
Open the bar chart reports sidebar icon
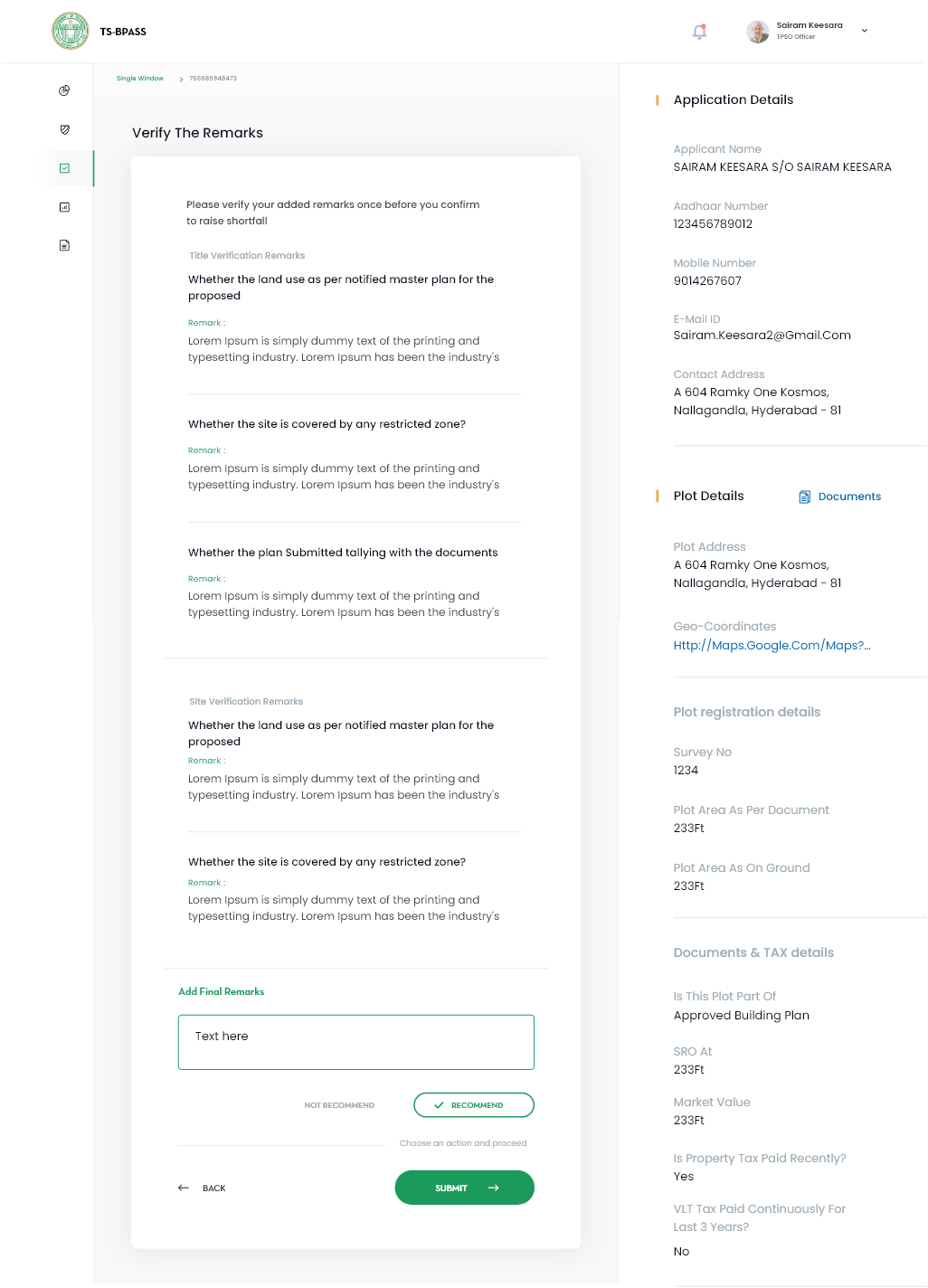64,207
